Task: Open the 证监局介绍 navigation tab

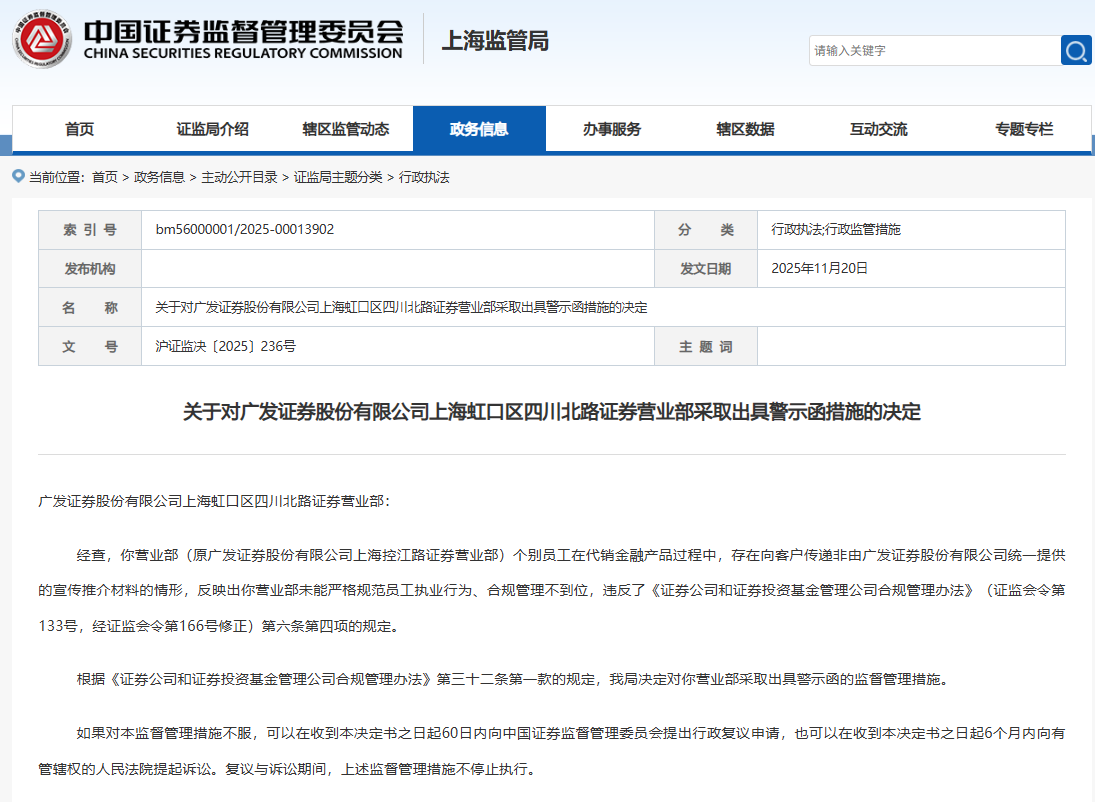Action: (212, 129)
